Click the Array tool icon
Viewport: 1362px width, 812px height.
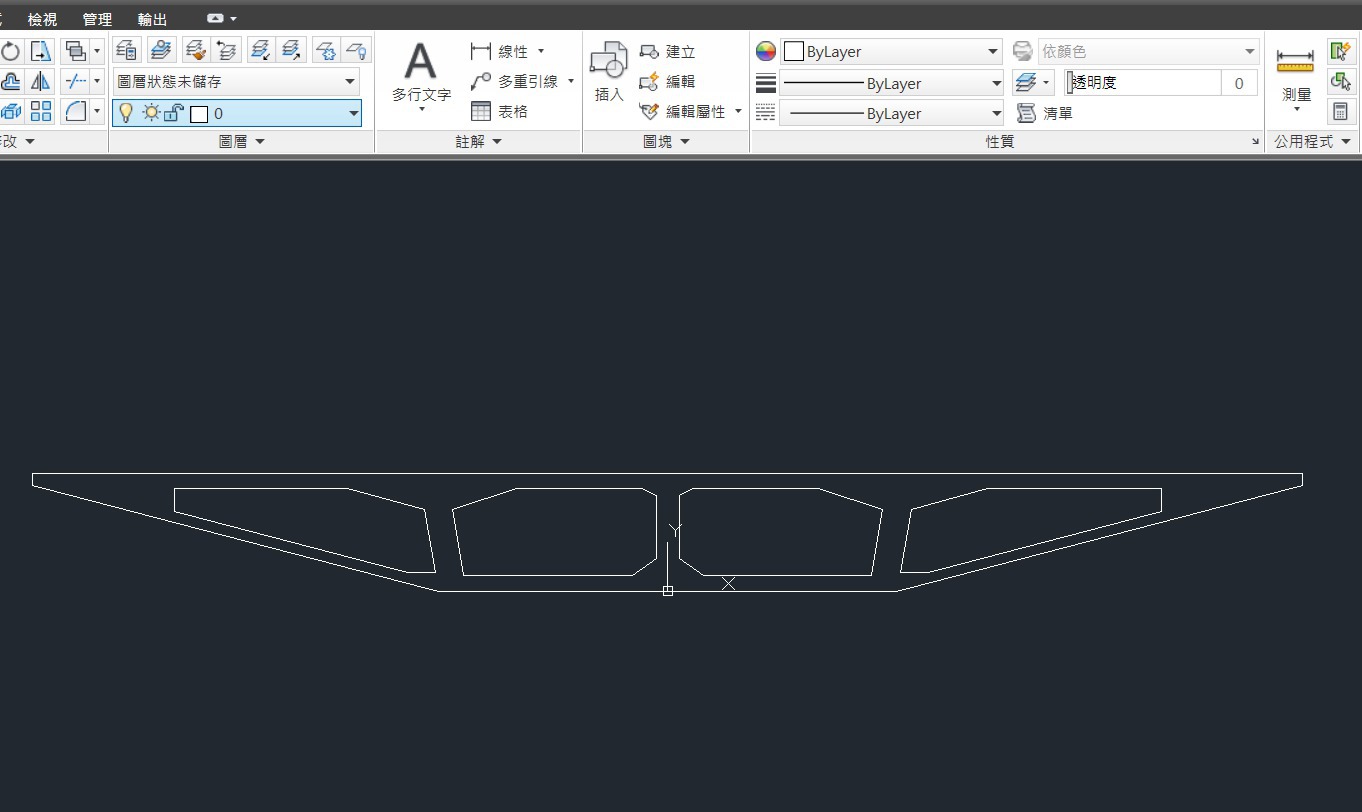coord(41,111)
